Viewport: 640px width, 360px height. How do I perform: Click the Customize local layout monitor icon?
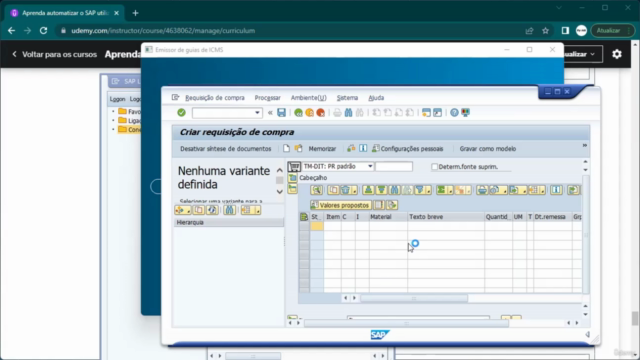tap(465, 113)
